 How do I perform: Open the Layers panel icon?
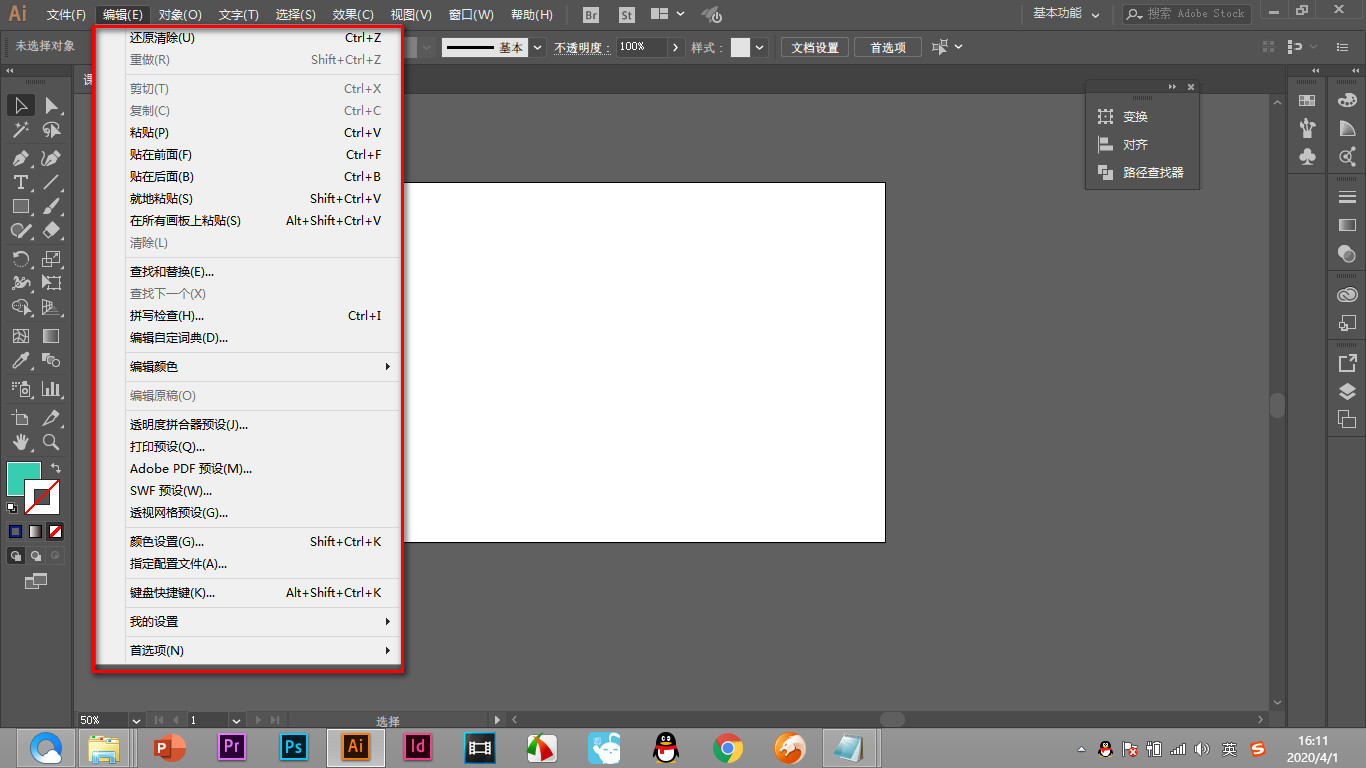click(x=1347, y=391)
